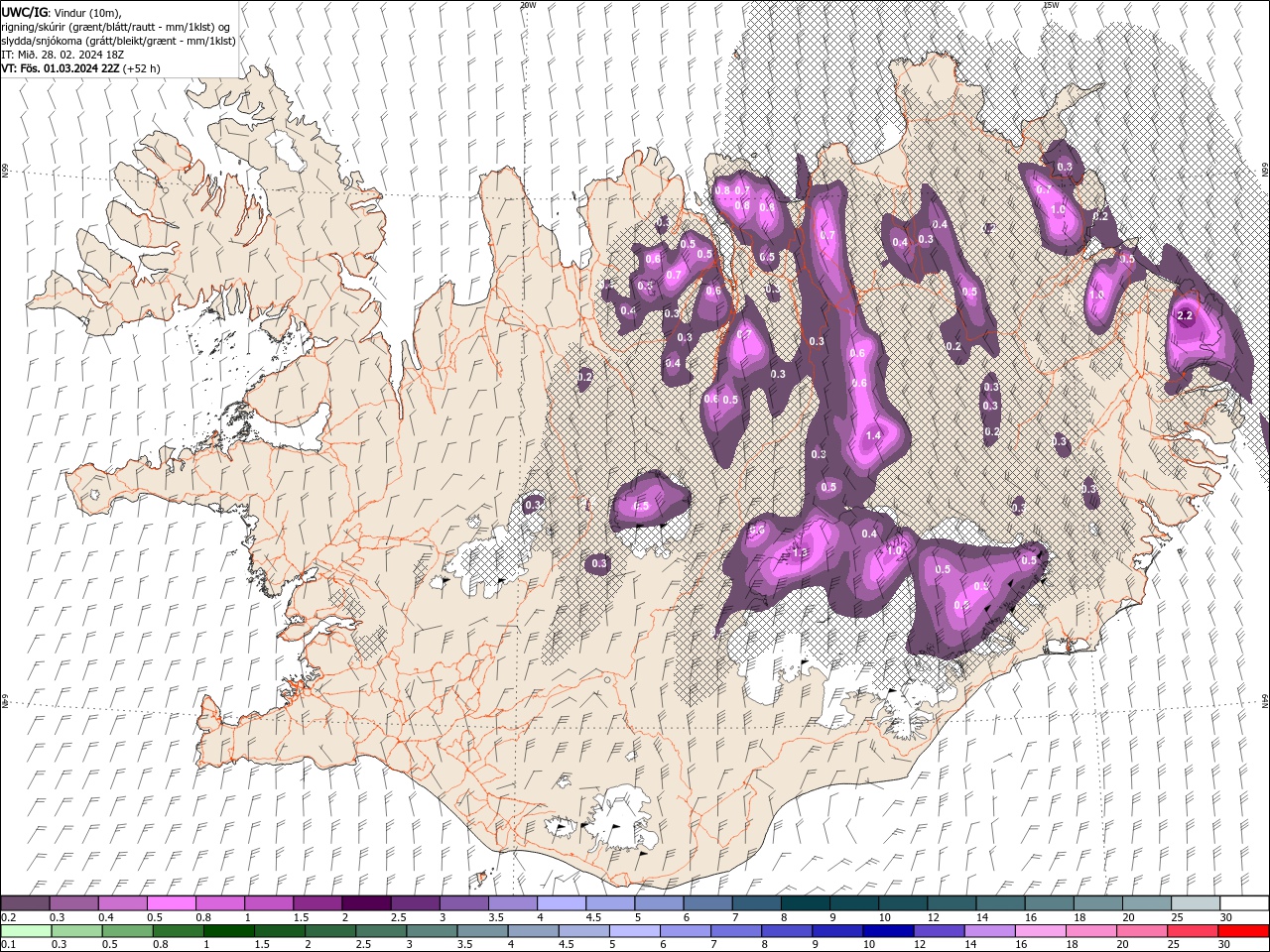
Task: Click the '30' label in upper legend row
Action: pyautogui.click(x=1226, y=917)
